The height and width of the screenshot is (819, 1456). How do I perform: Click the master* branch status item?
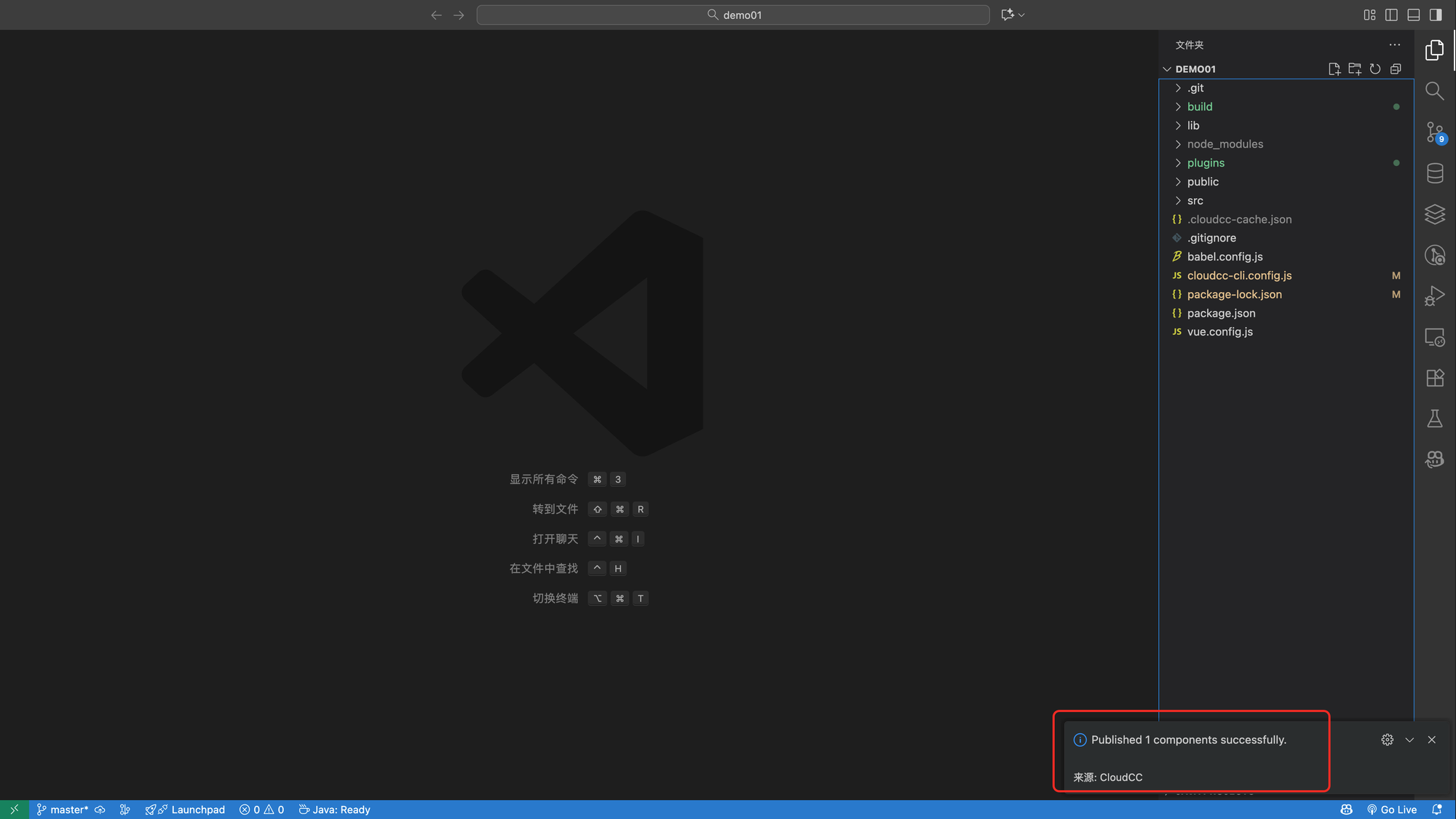pos(68,810)
